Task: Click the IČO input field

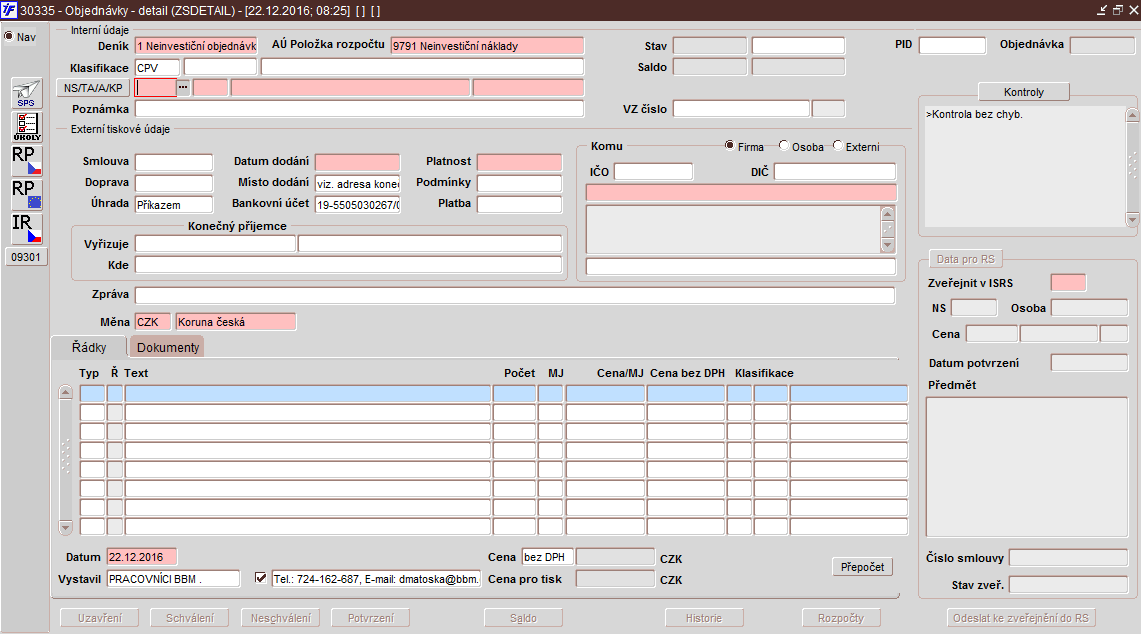Action: pos(653,172)
